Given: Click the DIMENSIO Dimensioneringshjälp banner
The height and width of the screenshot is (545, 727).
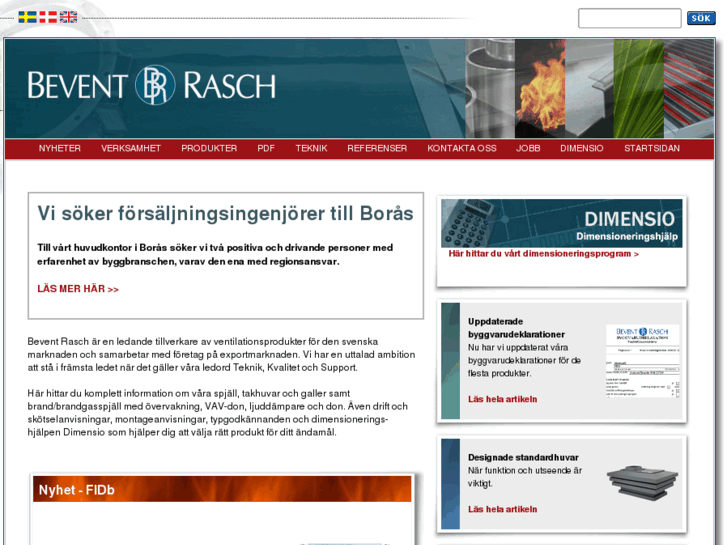Looking at the screenshot, I should [x=561, y=223].
